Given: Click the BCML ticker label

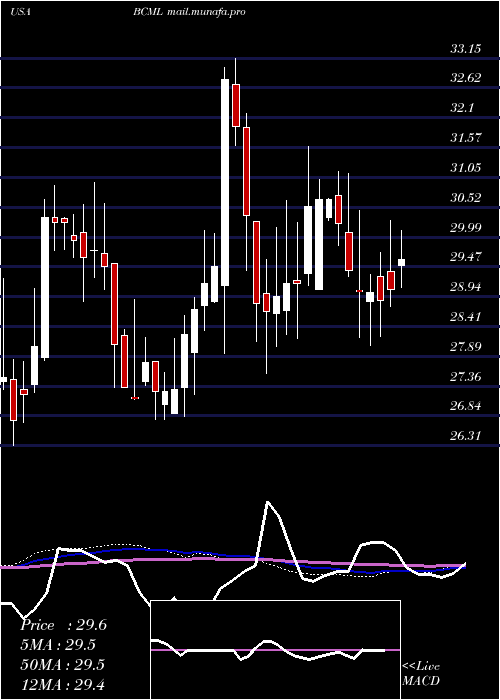Looking at the screenshot, I should 148,12.
